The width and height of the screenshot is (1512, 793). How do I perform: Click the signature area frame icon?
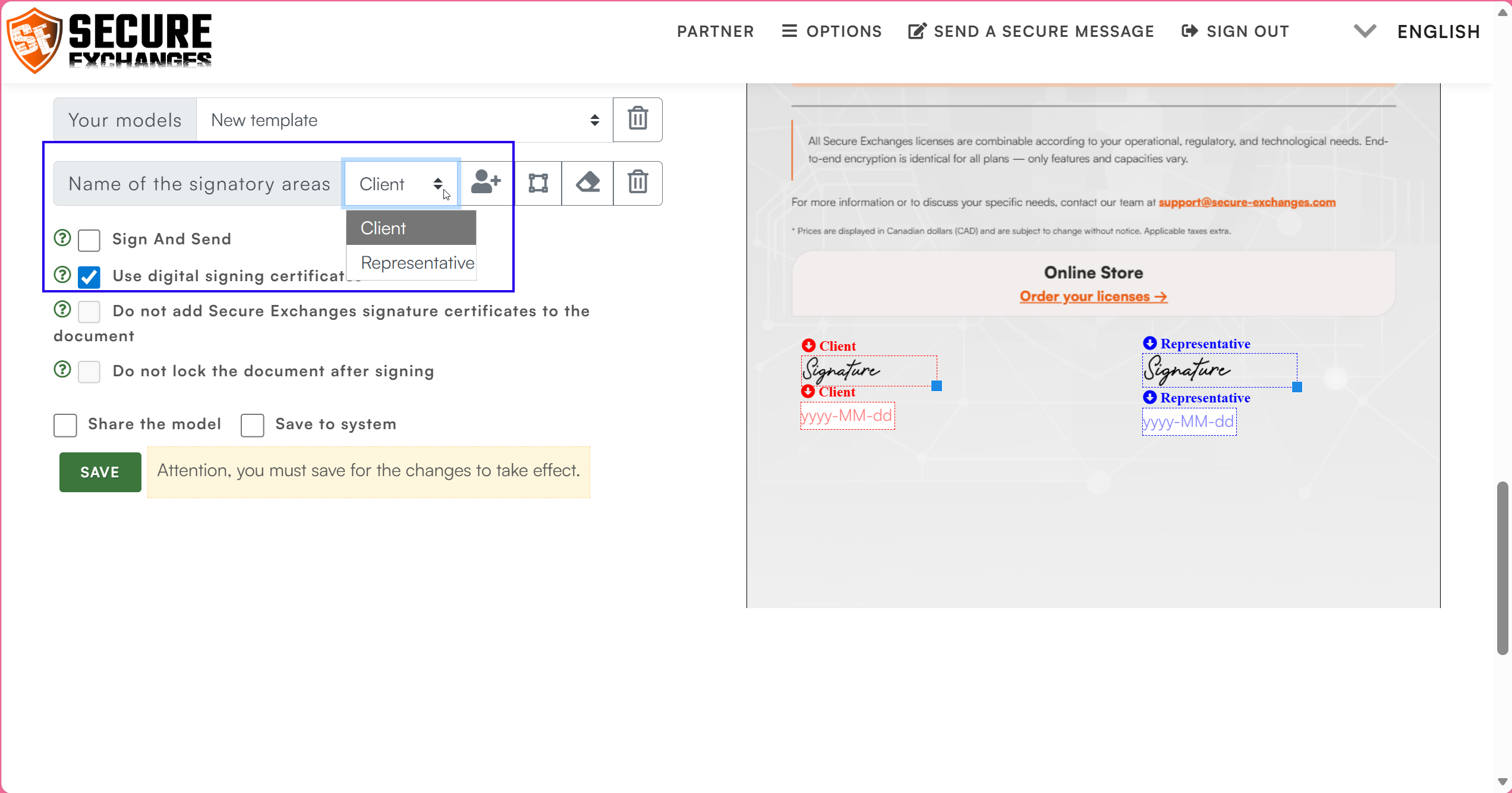(538, 182)
